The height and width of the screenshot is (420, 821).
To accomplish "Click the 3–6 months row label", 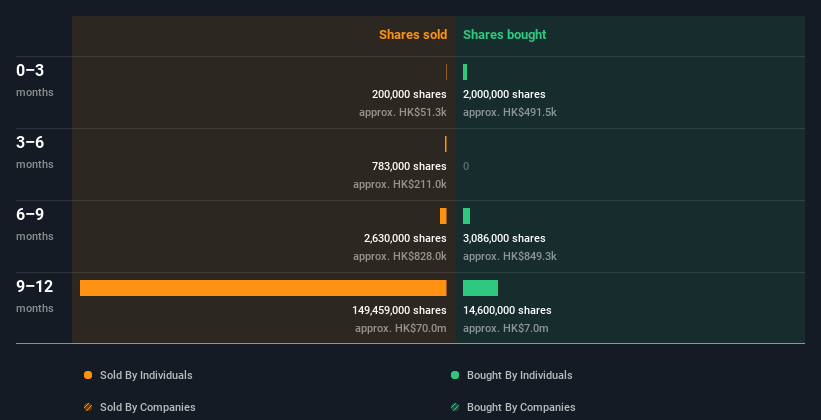I will (35, 152).
